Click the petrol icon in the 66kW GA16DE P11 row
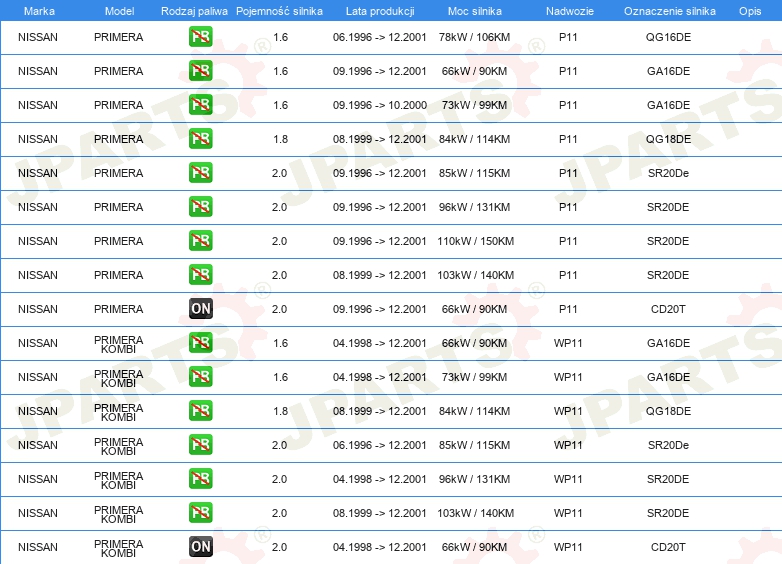The image size is (782, 564). (x=200, y=71)
